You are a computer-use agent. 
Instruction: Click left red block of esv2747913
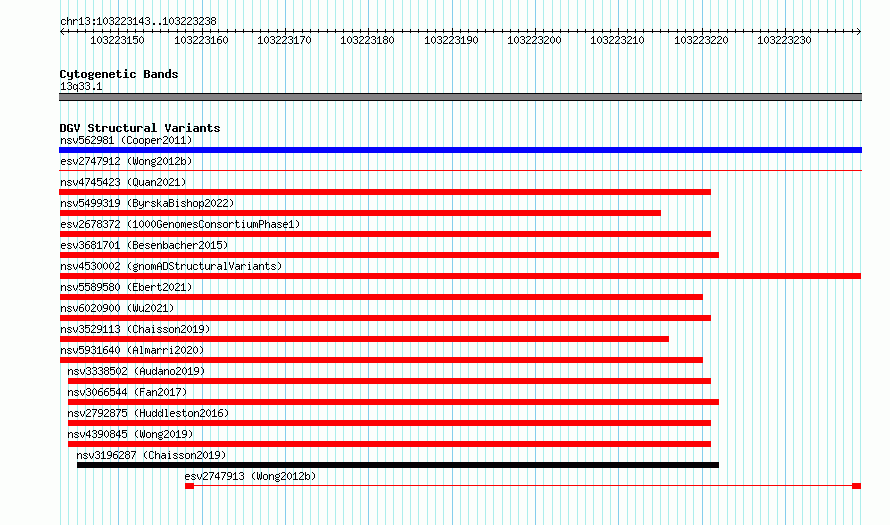click(x=190, y=486)
